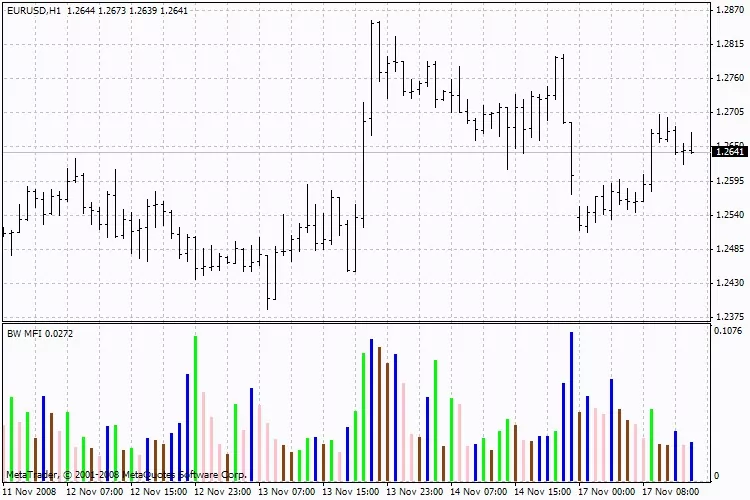Click the BW MFI 0.0272 indicator label

[x=40, y=333]
